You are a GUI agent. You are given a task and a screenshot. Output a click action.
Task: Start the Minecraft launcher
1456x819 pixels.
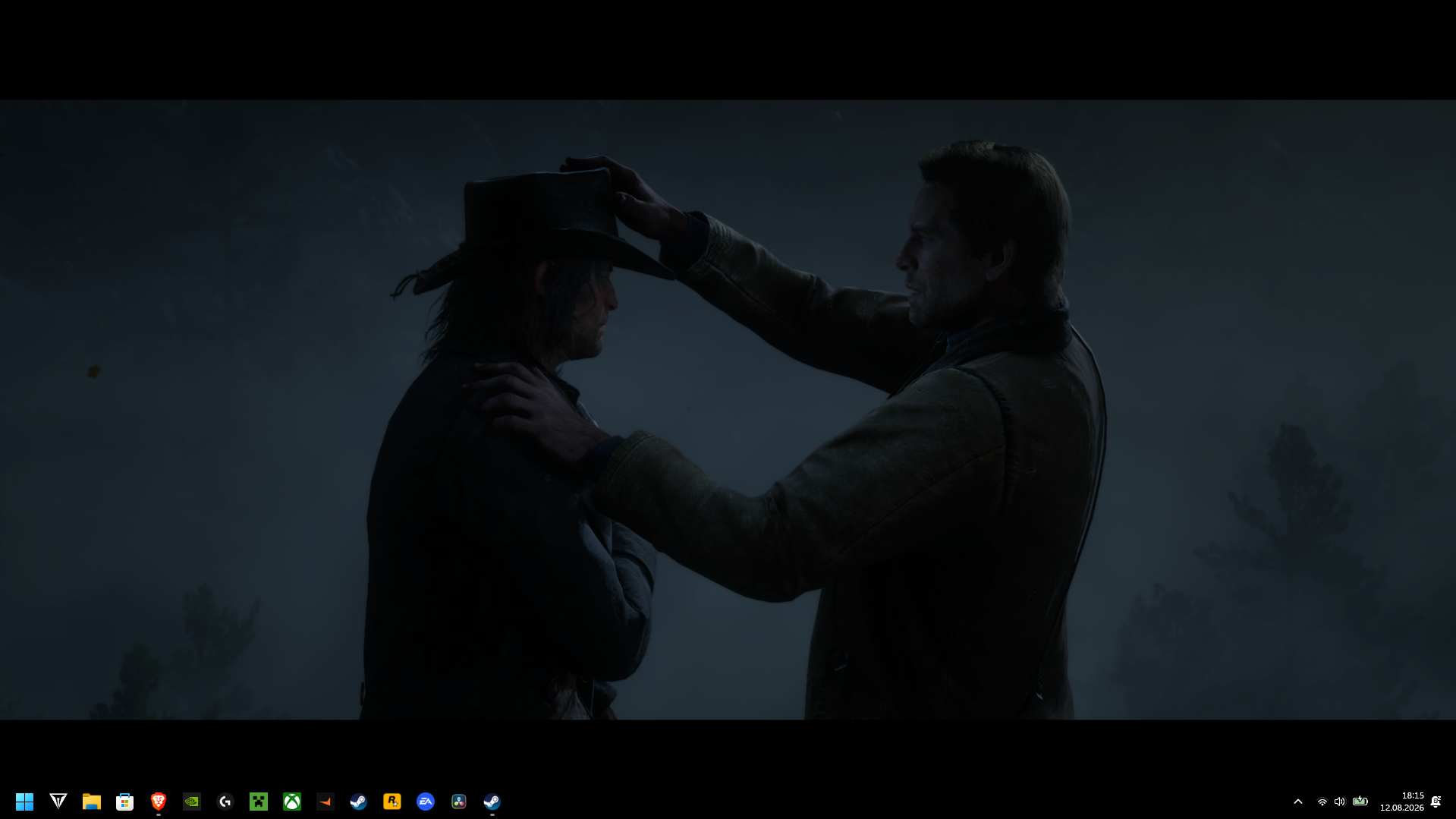[259, 802]
